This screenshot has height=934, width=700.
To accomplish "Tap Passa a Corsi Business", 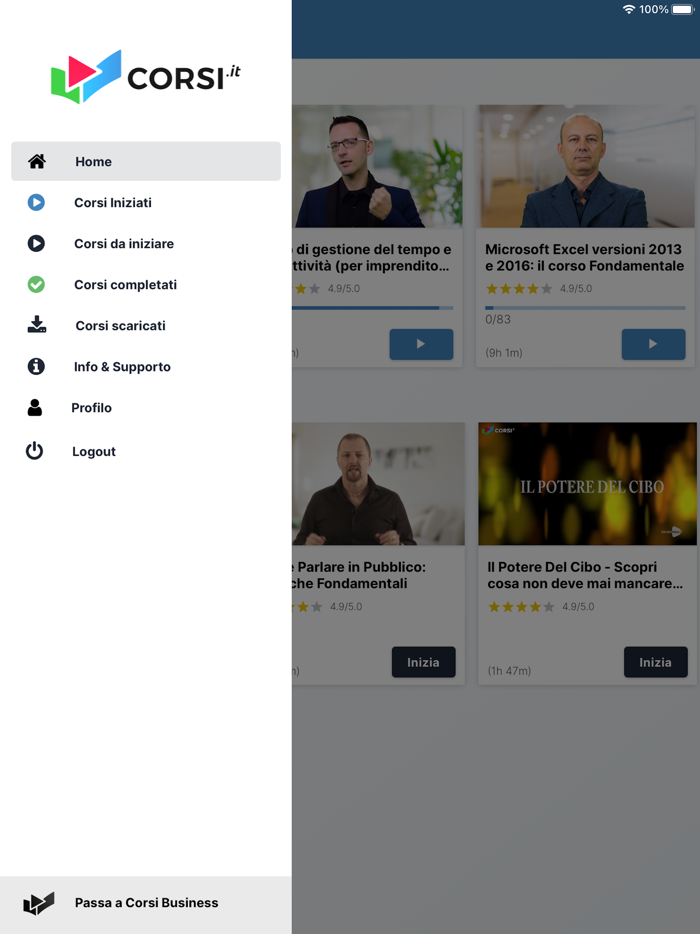I will click(146, 903).
